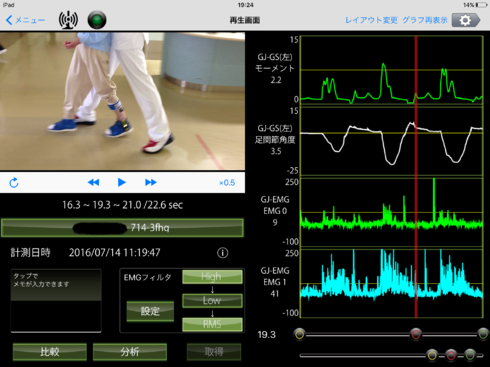Image resolution: width=490 pixels, height=367 pixels.
Task: Tap グラフ再表示 to redraw graphs
Action: point(425,20)
